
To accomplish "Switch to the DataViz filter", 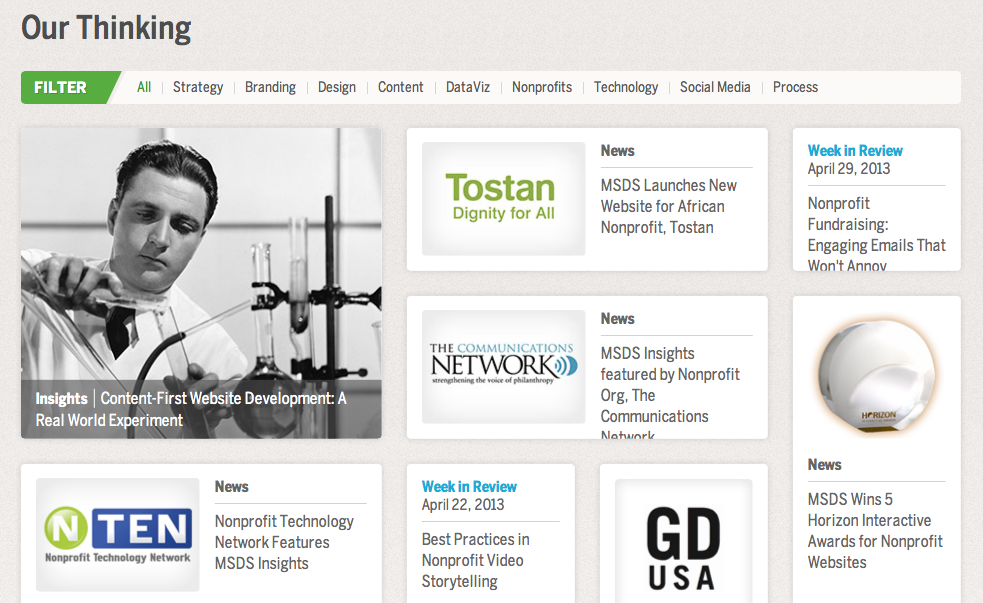I will pyautogui.click(x=468, y=87).
